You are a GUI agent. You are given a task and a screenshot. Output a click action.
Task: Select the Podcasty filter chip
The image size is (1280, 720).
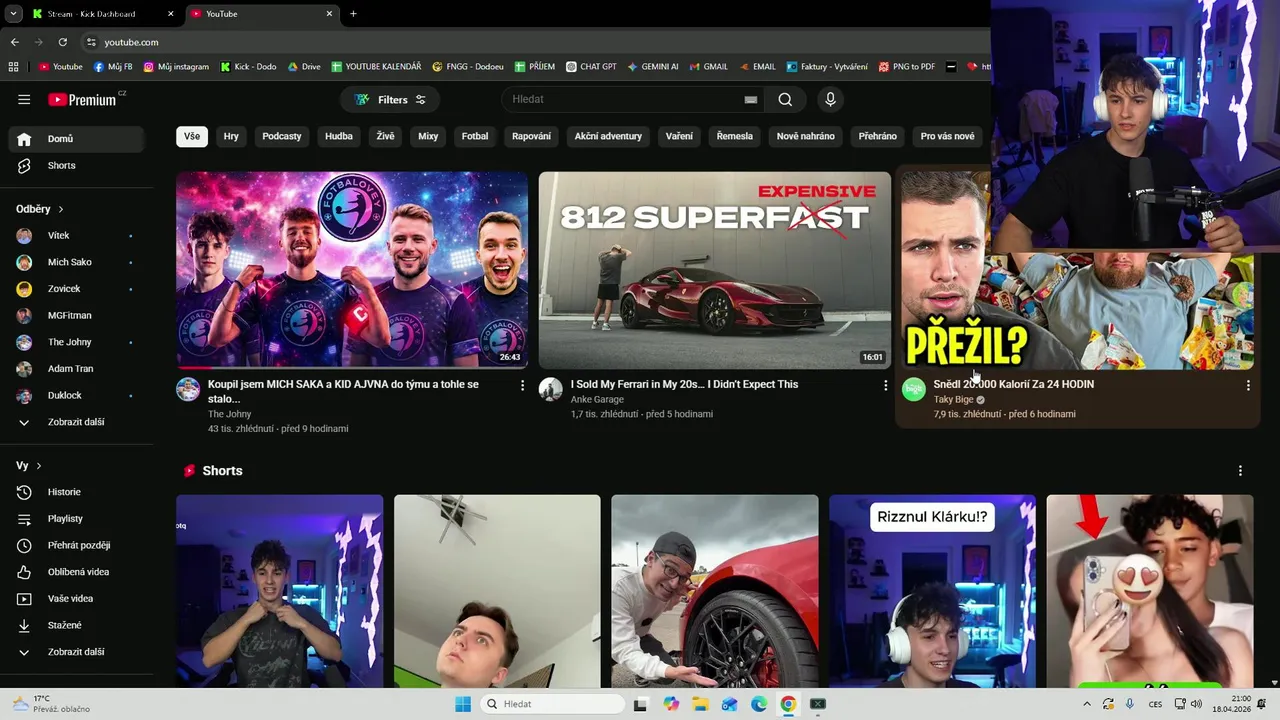[282, 136]
